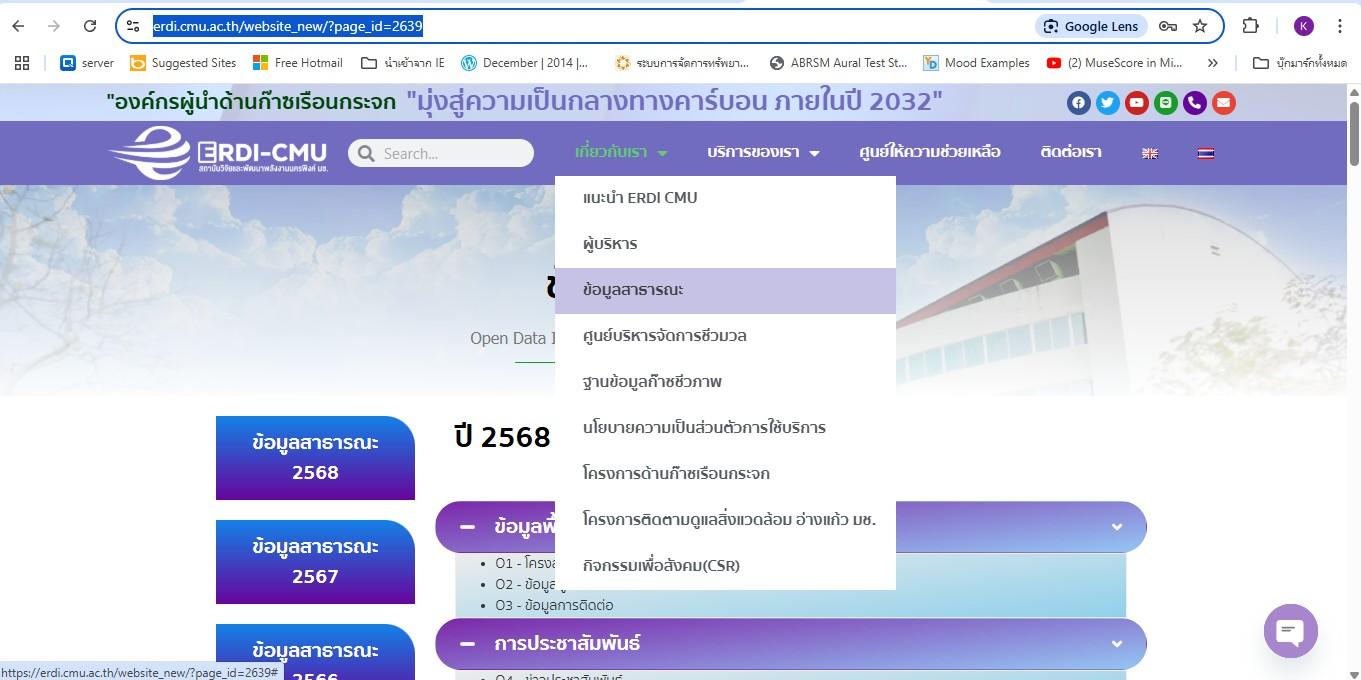The image size is (1361, 680).
Task: Click the purple phone icon
Action: [x=1194, y=103]
